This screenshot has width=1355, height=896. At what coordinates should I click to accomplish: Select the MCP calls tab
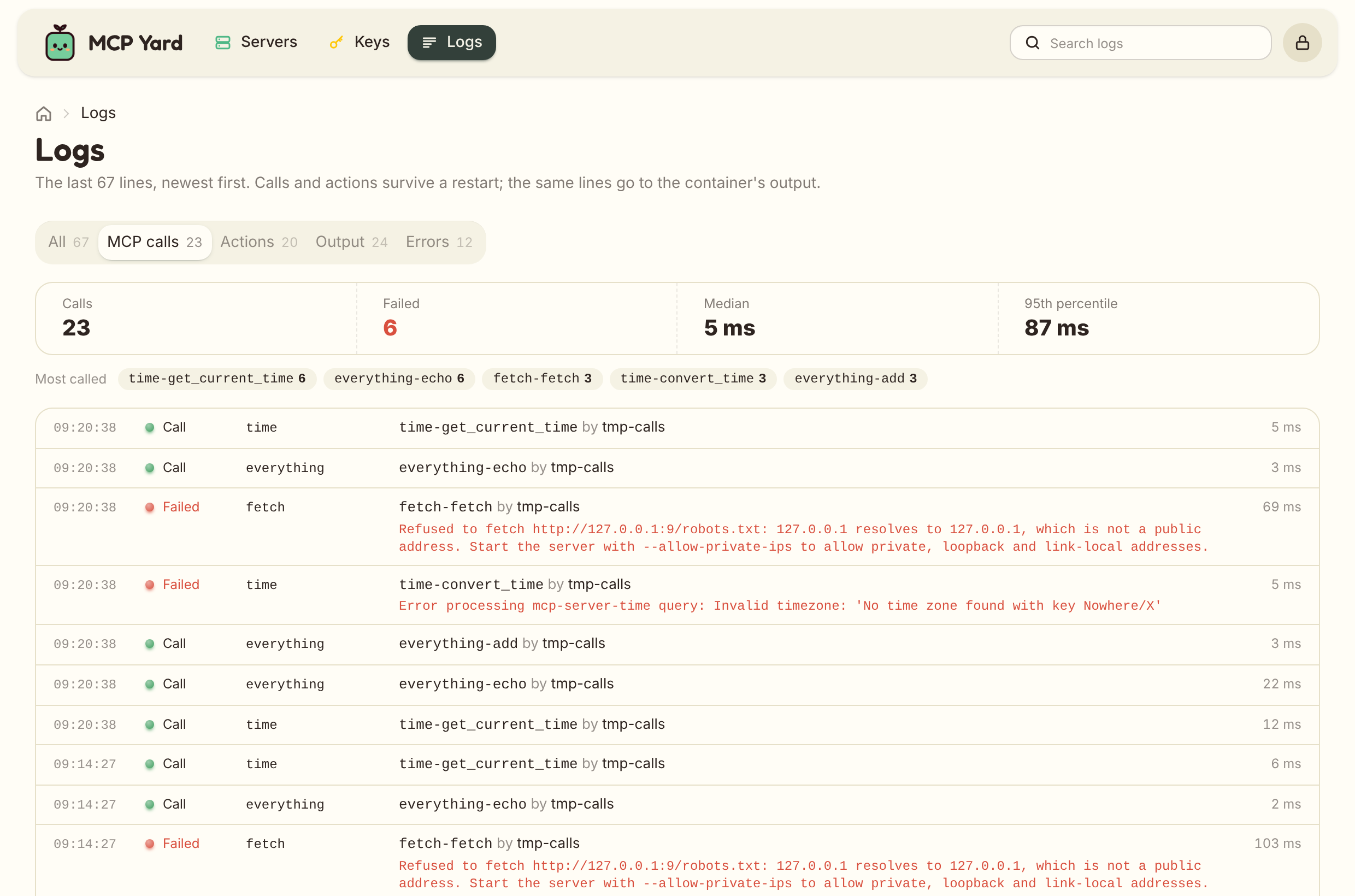(x=155, y=242)
